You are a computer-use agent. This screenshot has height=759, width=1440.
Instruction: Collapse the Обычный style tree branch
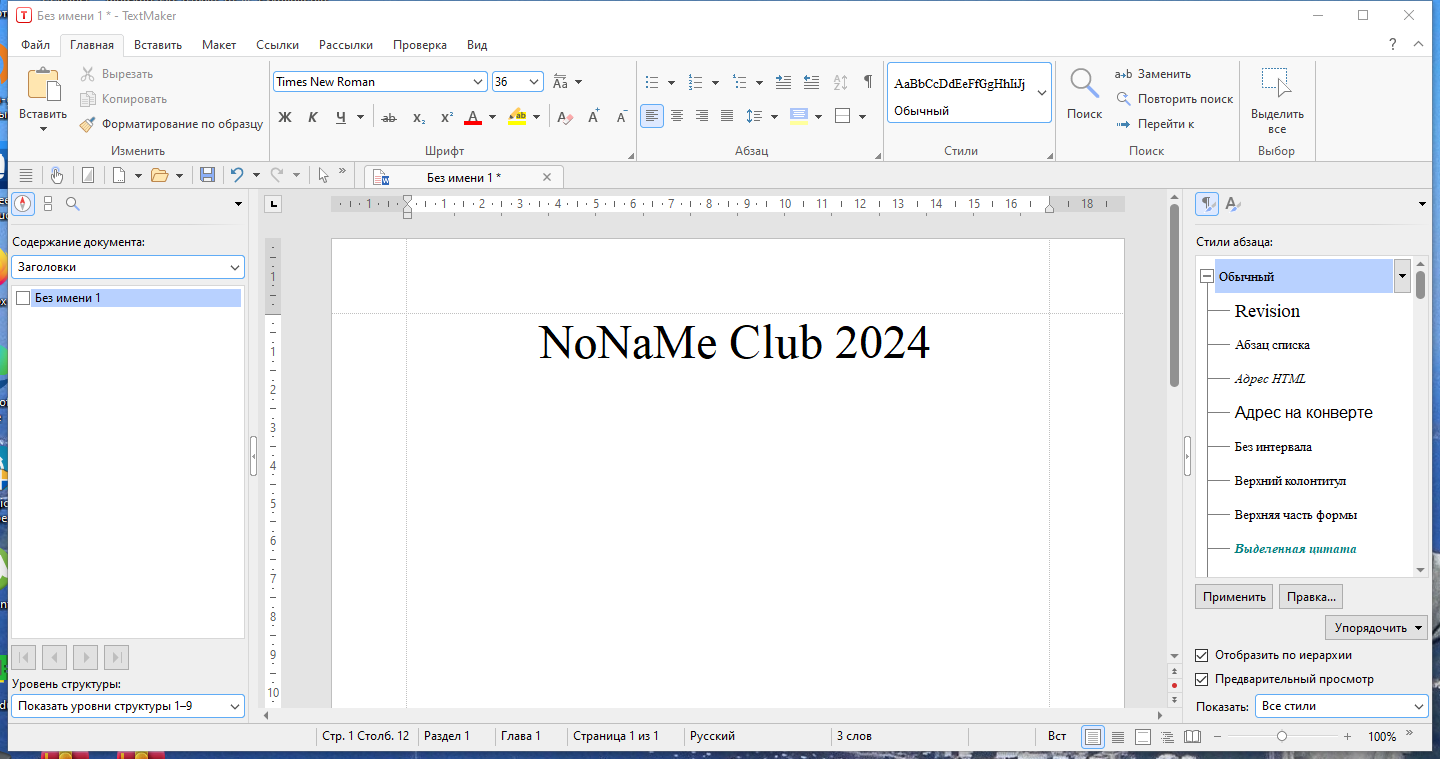click(x=1206, y=276)
